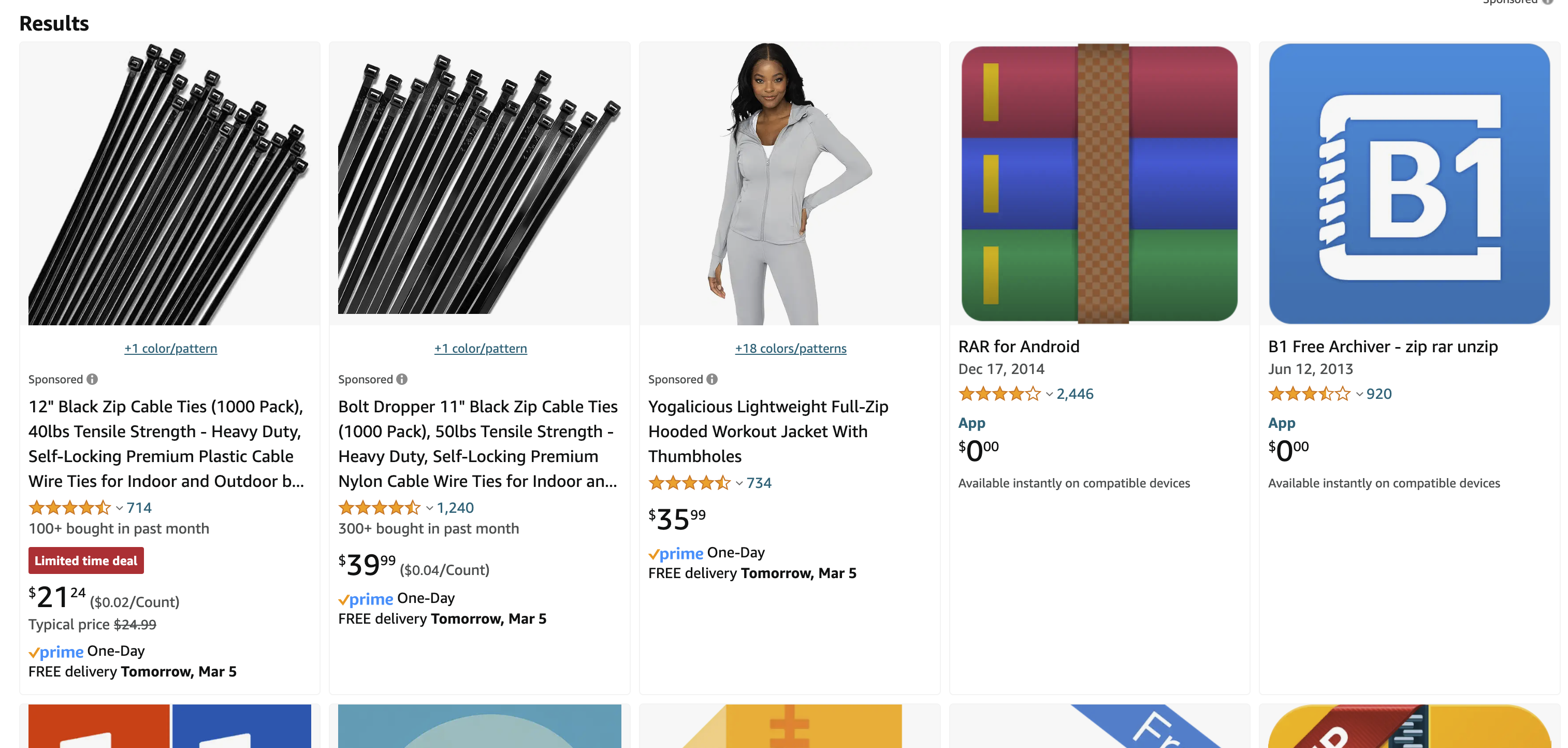This screenshot has height=748, width=1568.
Task: Expand the rating chevron next to 920 reviews
Action: 1359,394
